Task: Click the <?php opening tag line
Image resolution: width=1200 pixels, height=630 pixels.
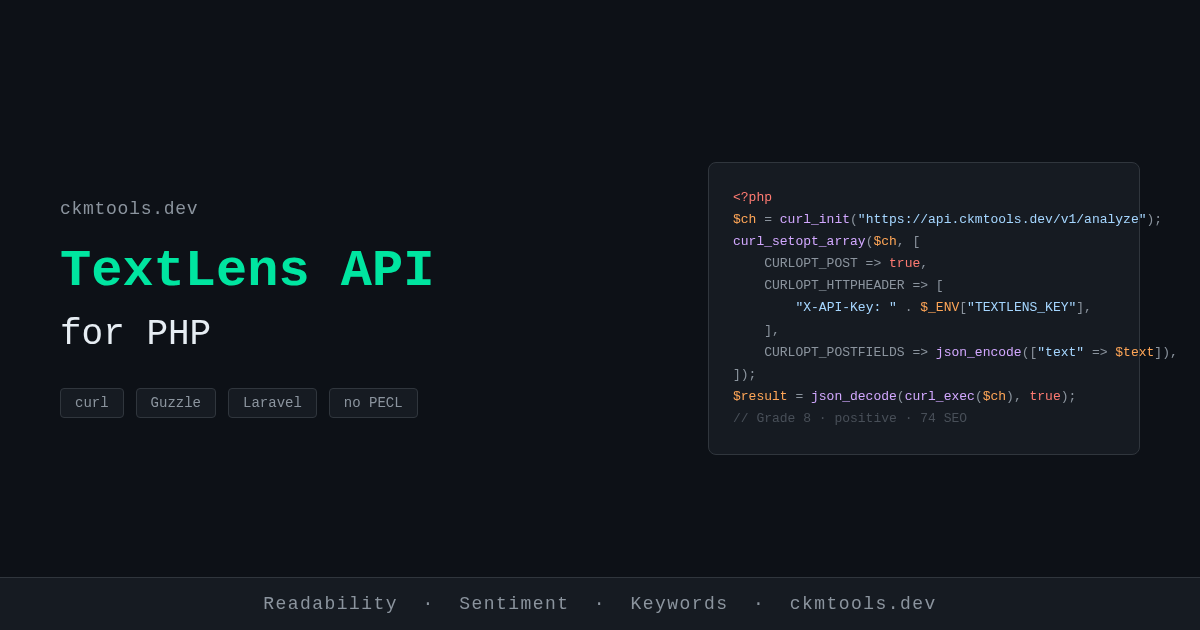Action: point(752,198)
